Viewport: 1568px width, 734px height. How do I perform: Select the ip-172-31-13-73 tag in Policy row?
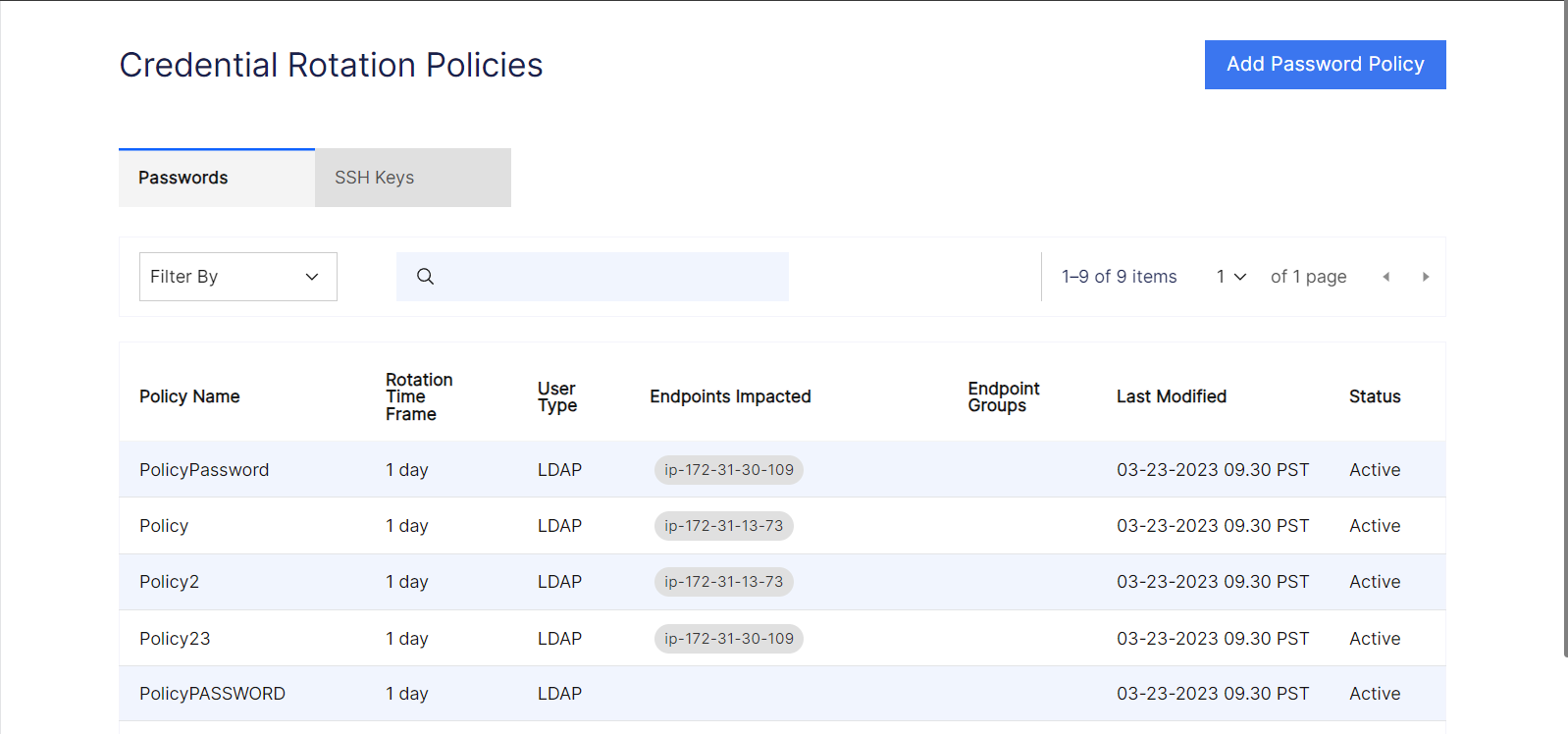[x=723, y=525]
